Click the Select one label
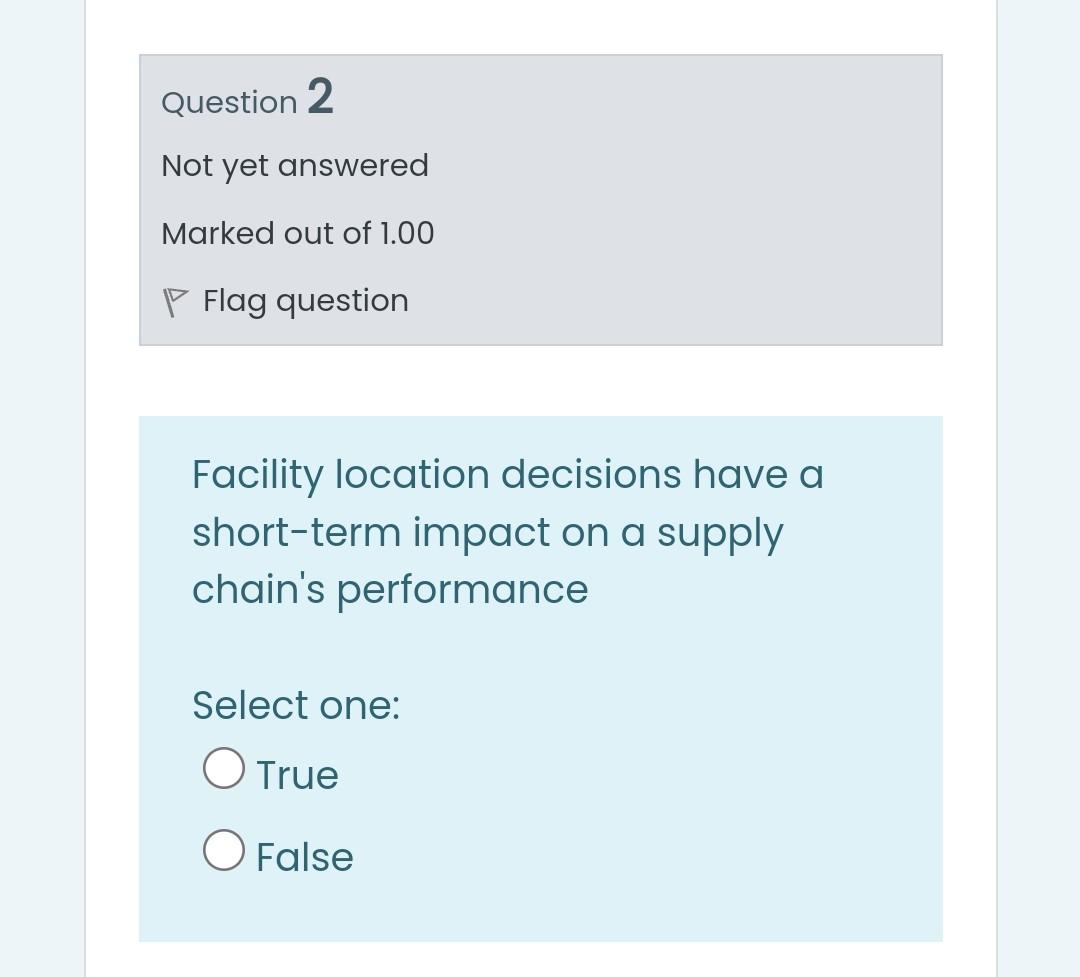1080x977 pixels. click(x=296, y=705)
